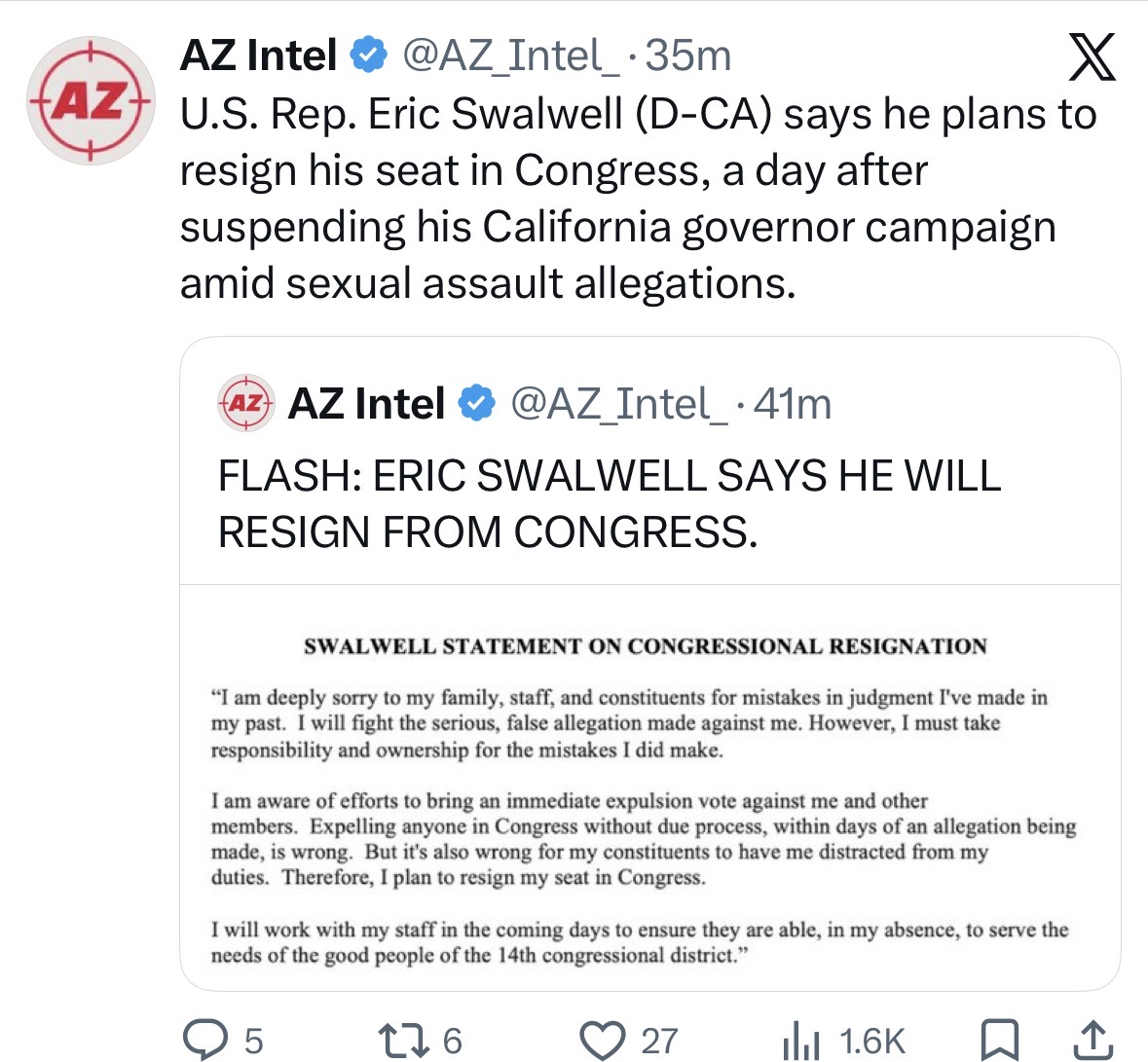1148x1062 pixels.
Task: Click the 35m timestamp
Action: coord(688,55)
